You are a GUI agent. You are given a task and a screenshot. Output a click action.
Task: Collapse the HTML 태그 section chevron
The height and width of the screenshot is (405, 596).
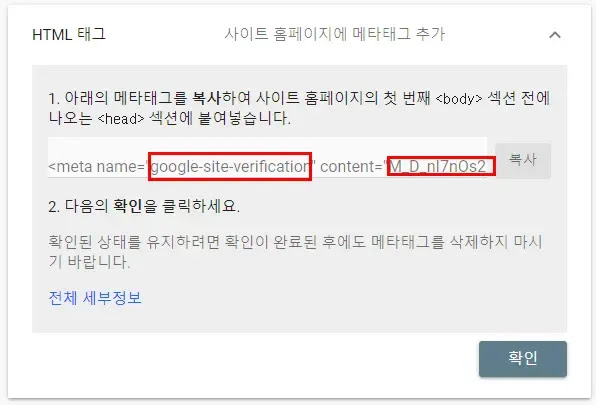555,35
